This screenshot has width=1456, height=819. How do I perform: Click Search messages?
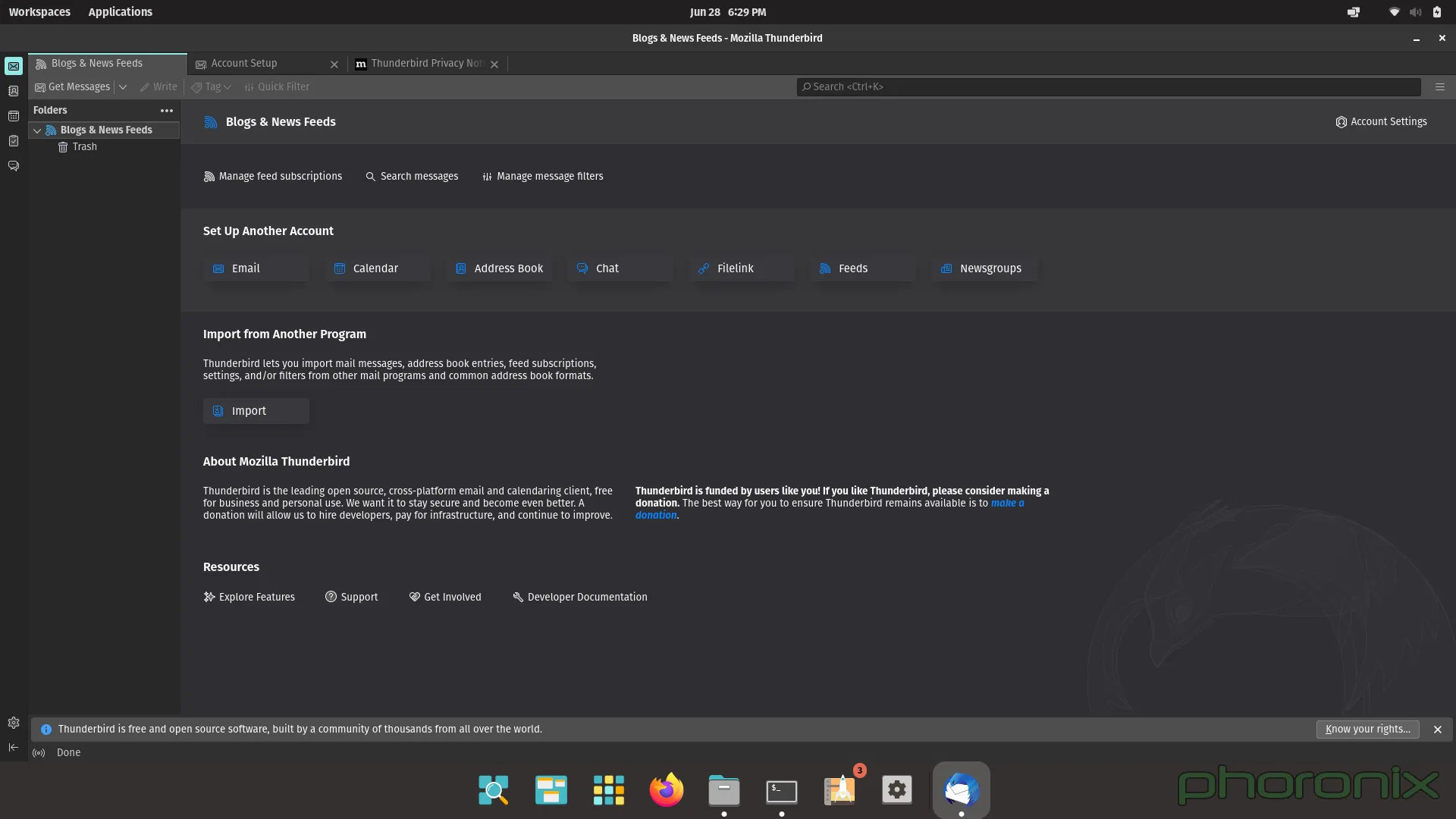click(x=412, y=177)
